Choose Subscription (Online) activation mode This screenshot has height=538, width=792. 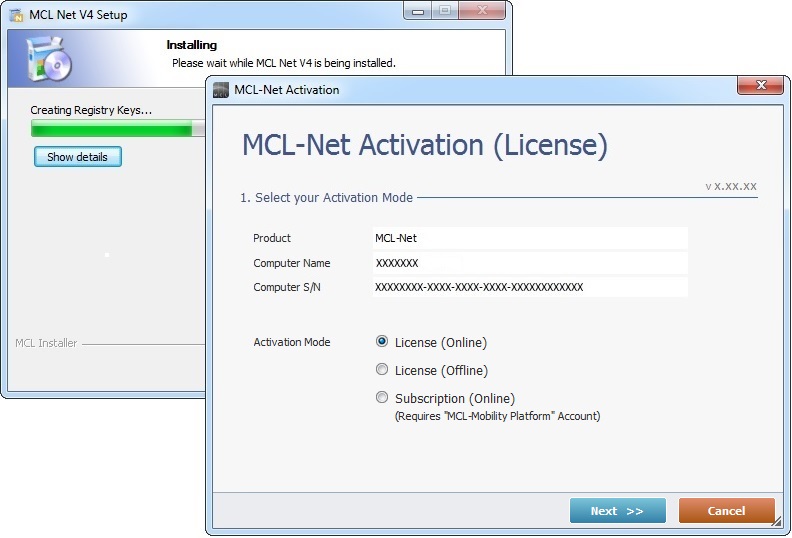[382, 398]
